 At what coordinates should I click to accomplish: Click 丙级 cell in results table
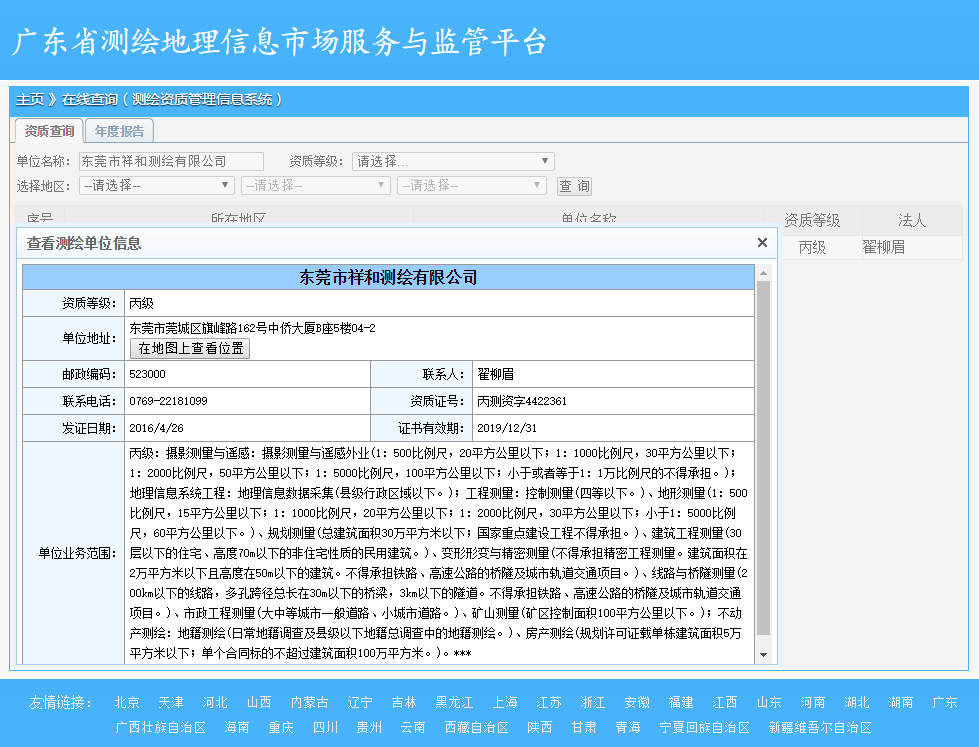(x=812, y=247)
